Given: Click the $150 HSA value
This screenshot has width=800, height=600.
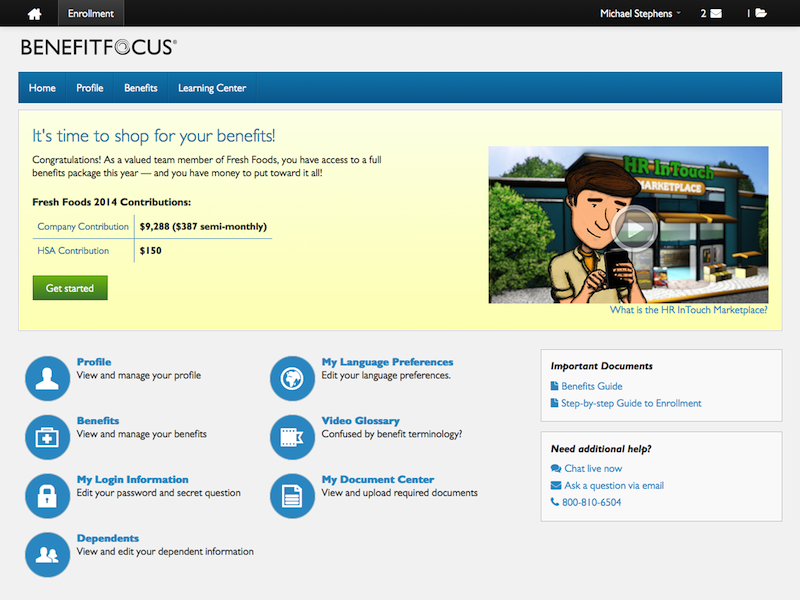Looking at the screenshot, I should coord(151,251).
